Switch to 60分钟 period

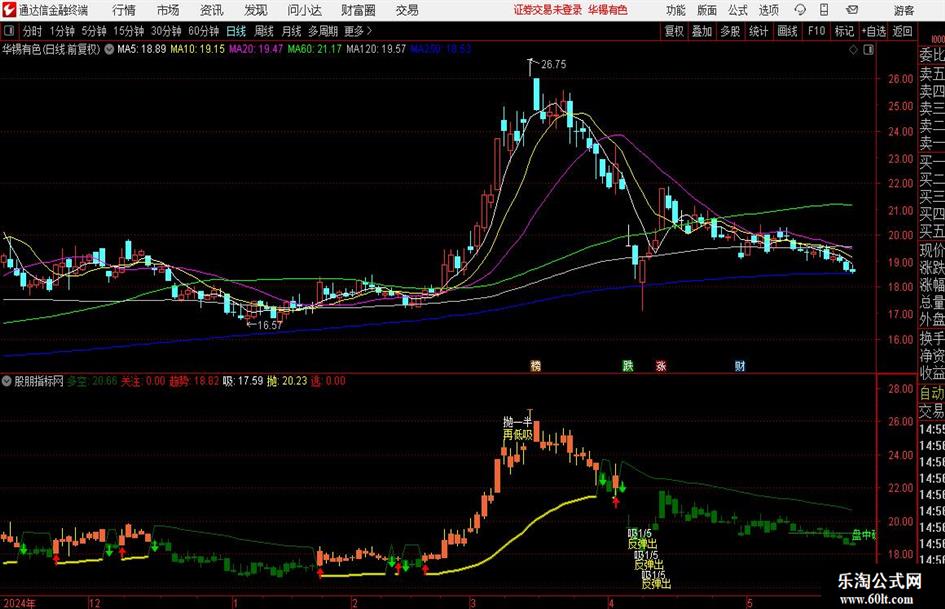(x=204, y=31)
